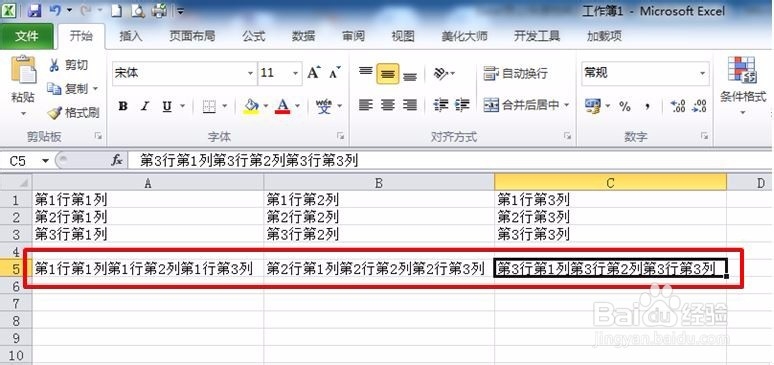The width and height of the screenshot is (774, 365).
Task: Apply comma style
Action: (x=647, y=106)
